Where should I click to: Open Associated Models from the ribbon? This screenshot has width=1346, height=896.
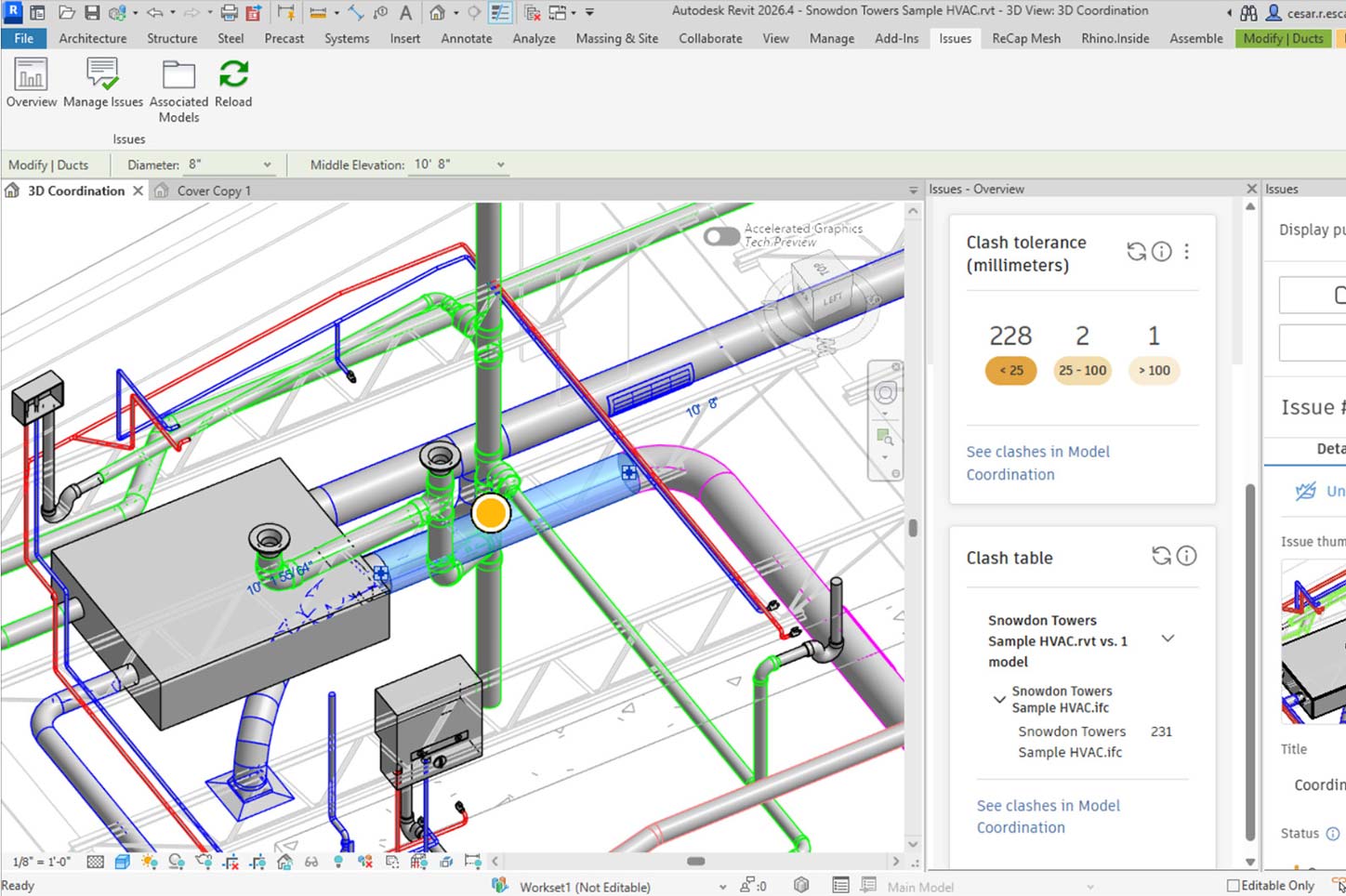pos(178,90)
